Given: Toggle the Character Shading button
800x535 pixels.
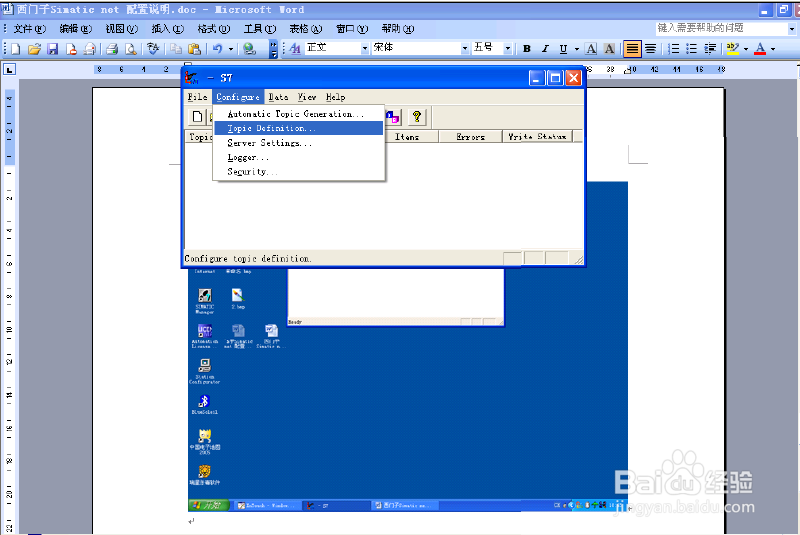Looking at the screenshot, I should tap(609, 49).
